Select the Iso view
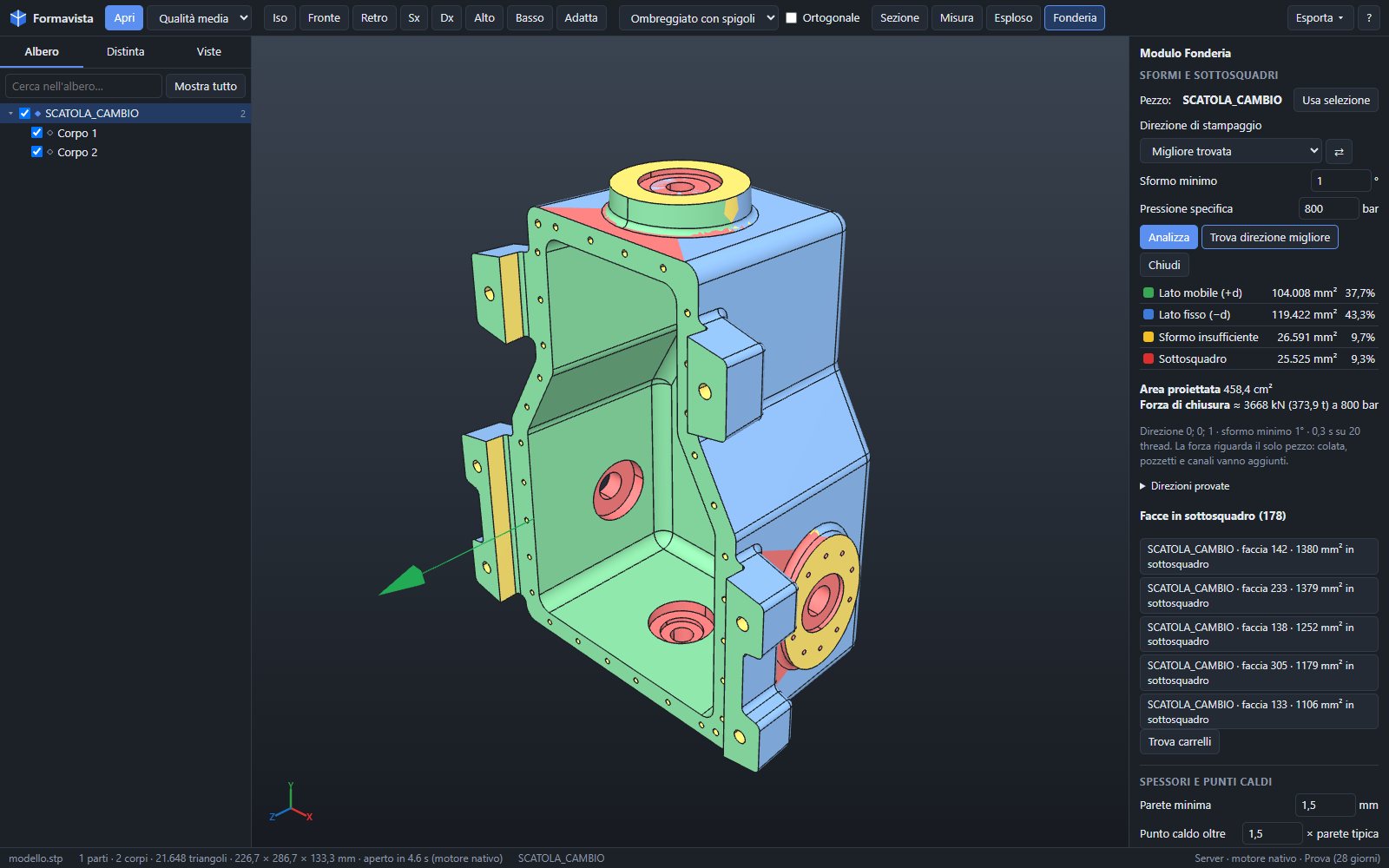1389x868 pixels. tap(280, 17)
